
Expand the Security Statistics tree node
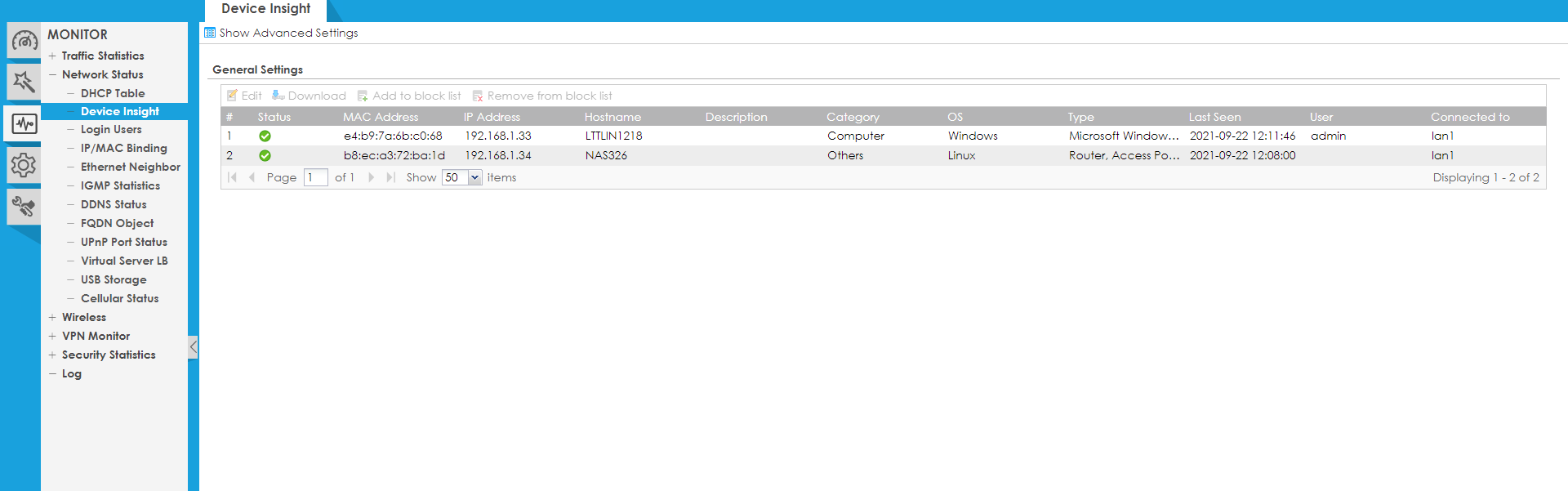click(x=52, y=355)
